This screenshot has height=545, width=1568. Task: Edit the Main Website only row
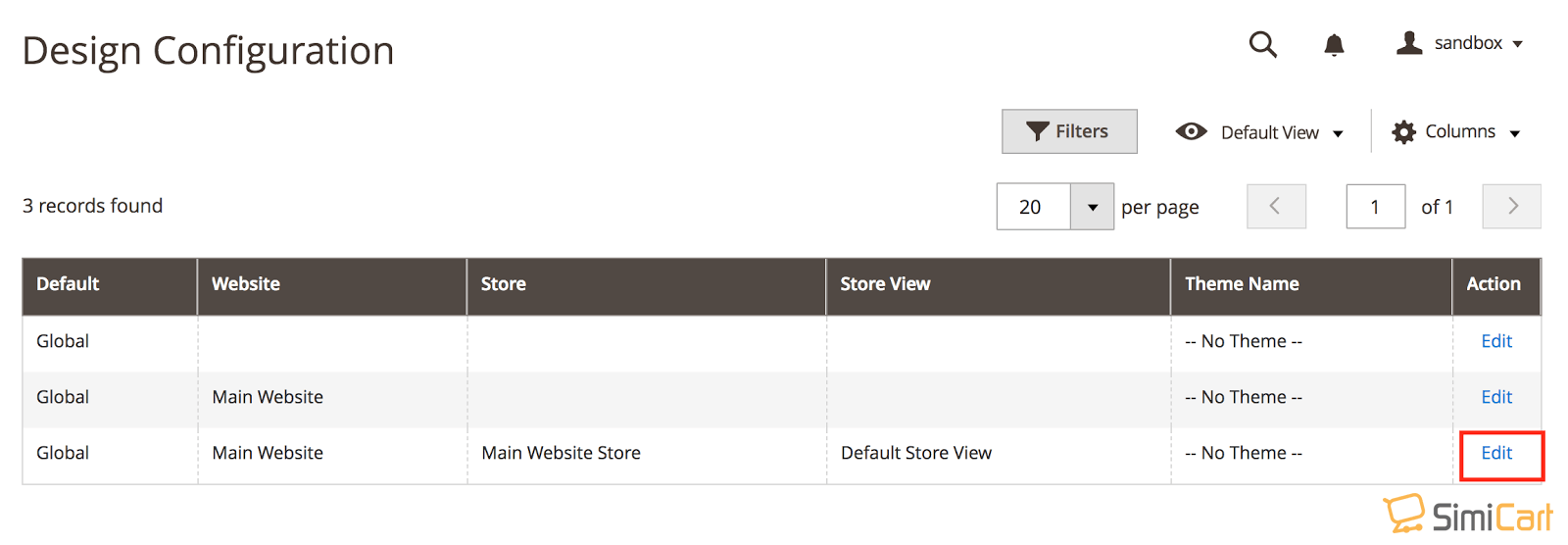click(1496, 397)
